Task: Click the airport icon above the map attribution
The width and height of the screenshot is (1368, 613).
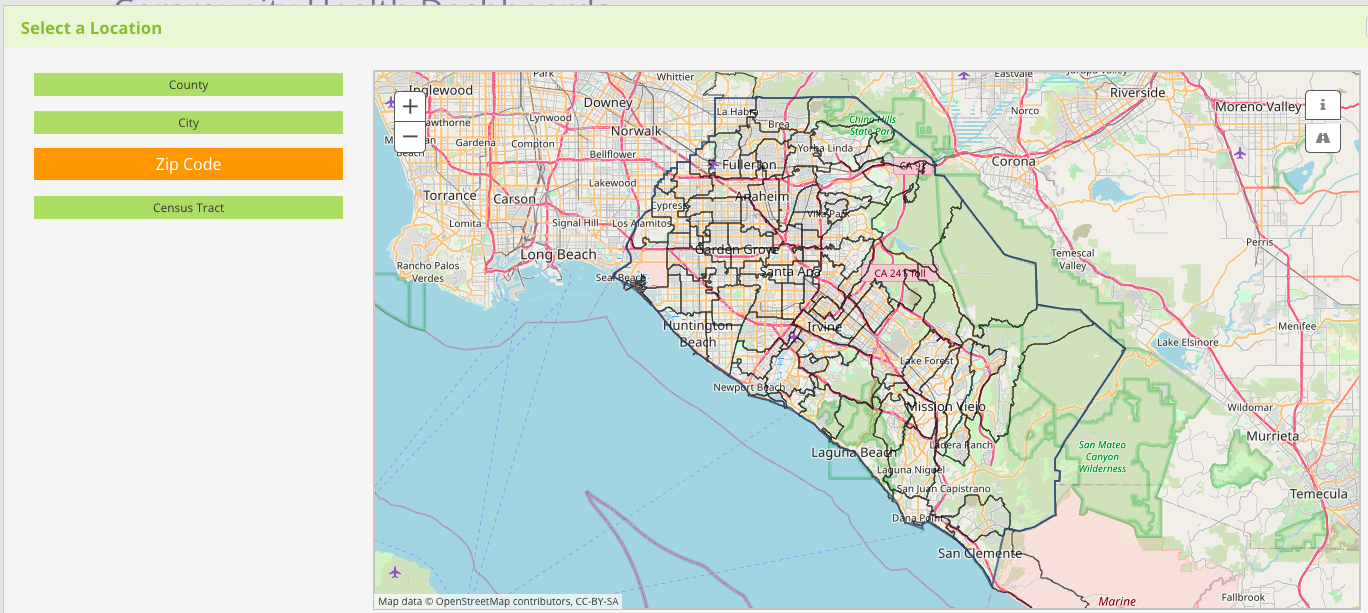Action: click(x=395, y=572)
